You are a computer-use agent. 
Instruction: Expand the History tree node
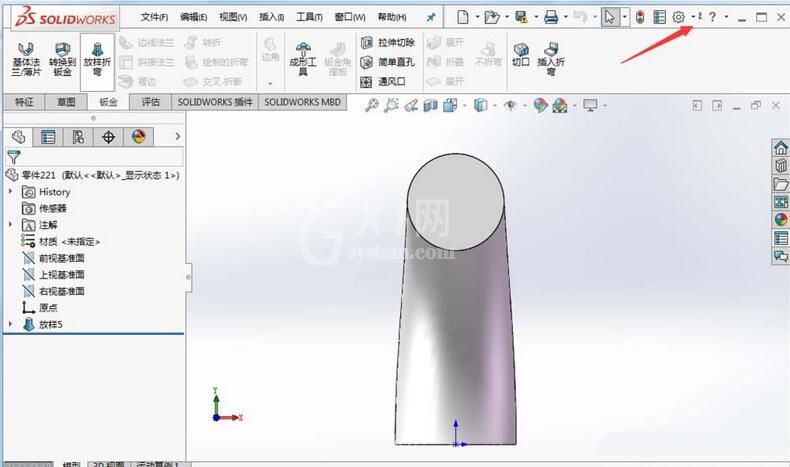coord(10,191)
